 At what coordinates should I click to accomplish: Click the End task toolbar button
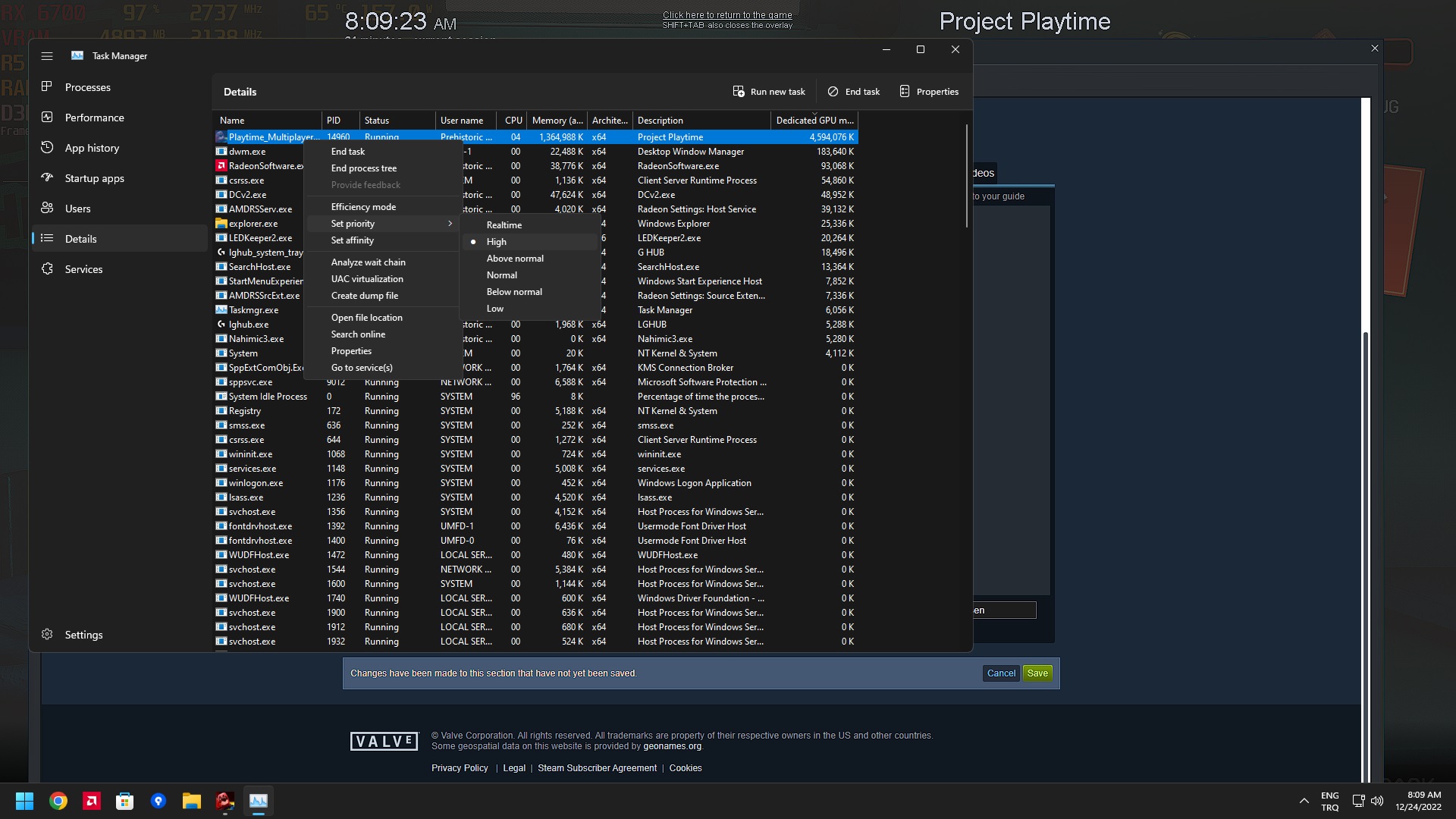854,91
